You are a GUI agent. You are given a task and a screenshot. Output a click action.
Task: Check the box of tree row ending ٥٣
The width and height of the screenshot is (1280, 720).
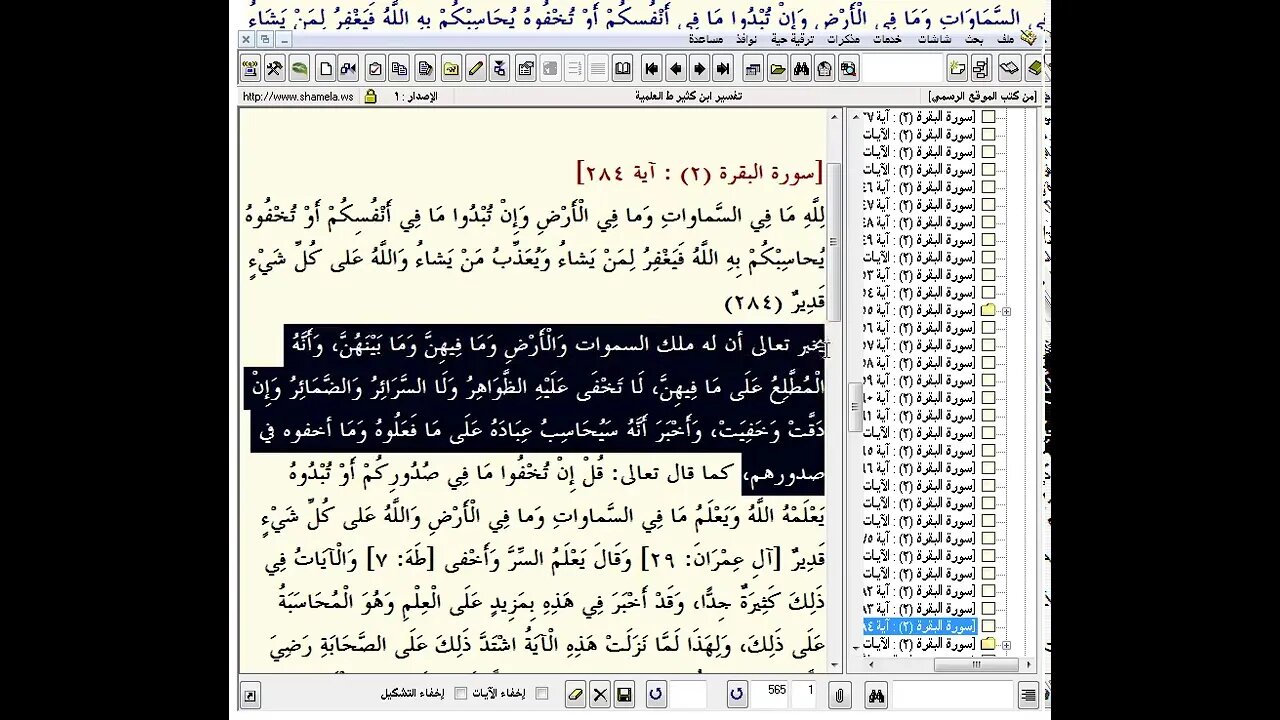pyautogui.click(x=988, y=275)
